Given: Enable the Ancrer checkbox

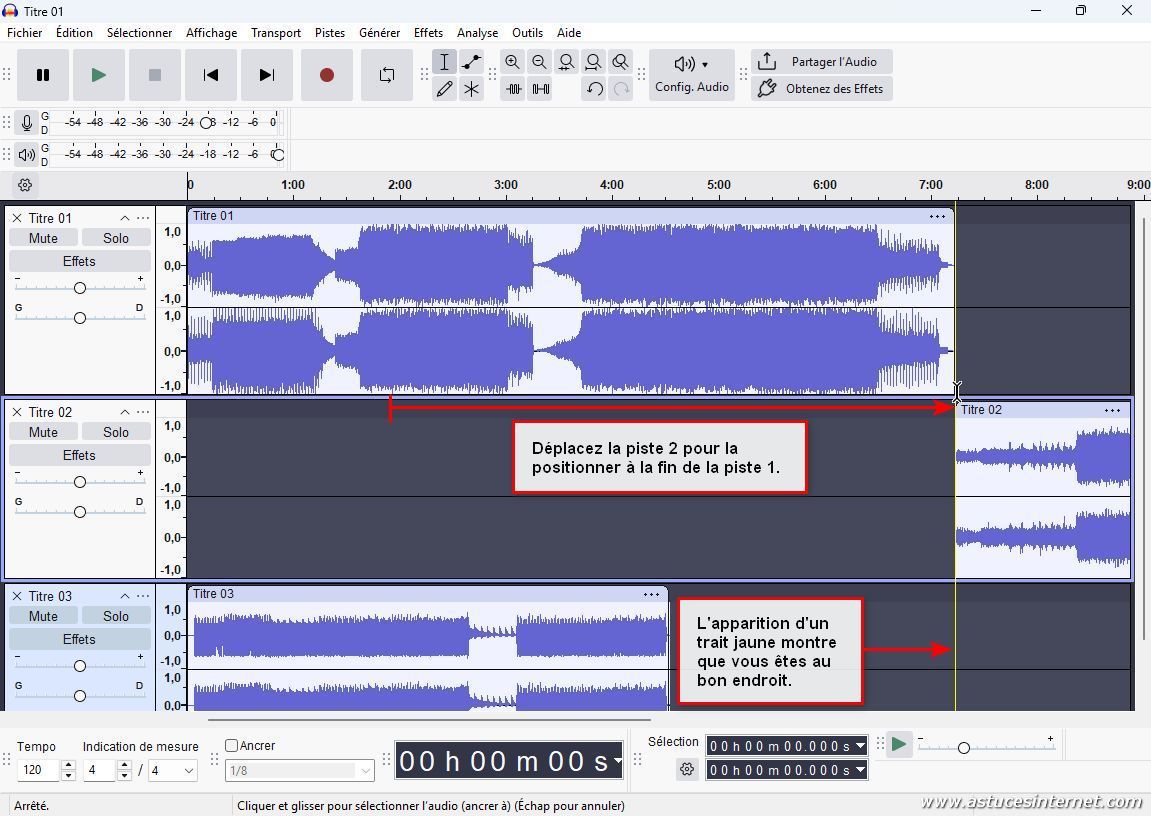Looking at the screenshot, I should pos(232,746).
